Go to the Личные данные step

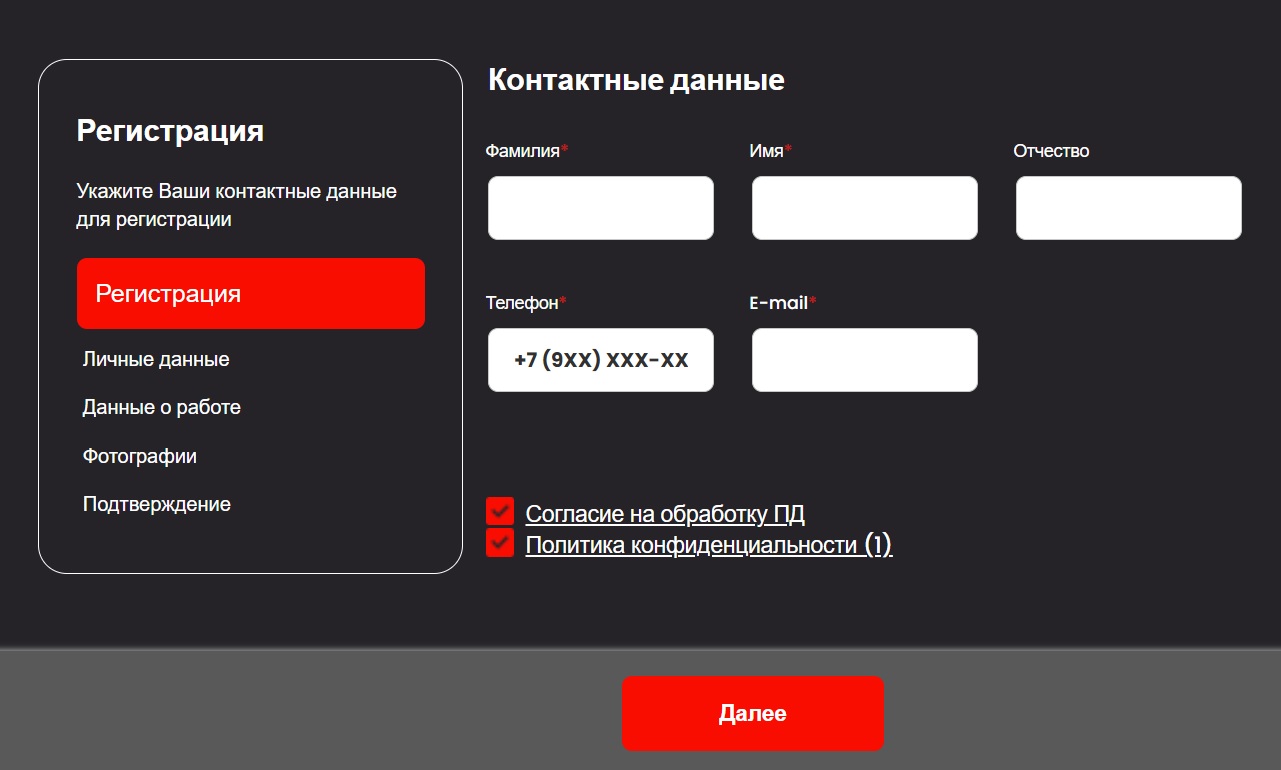click(156, 359)
